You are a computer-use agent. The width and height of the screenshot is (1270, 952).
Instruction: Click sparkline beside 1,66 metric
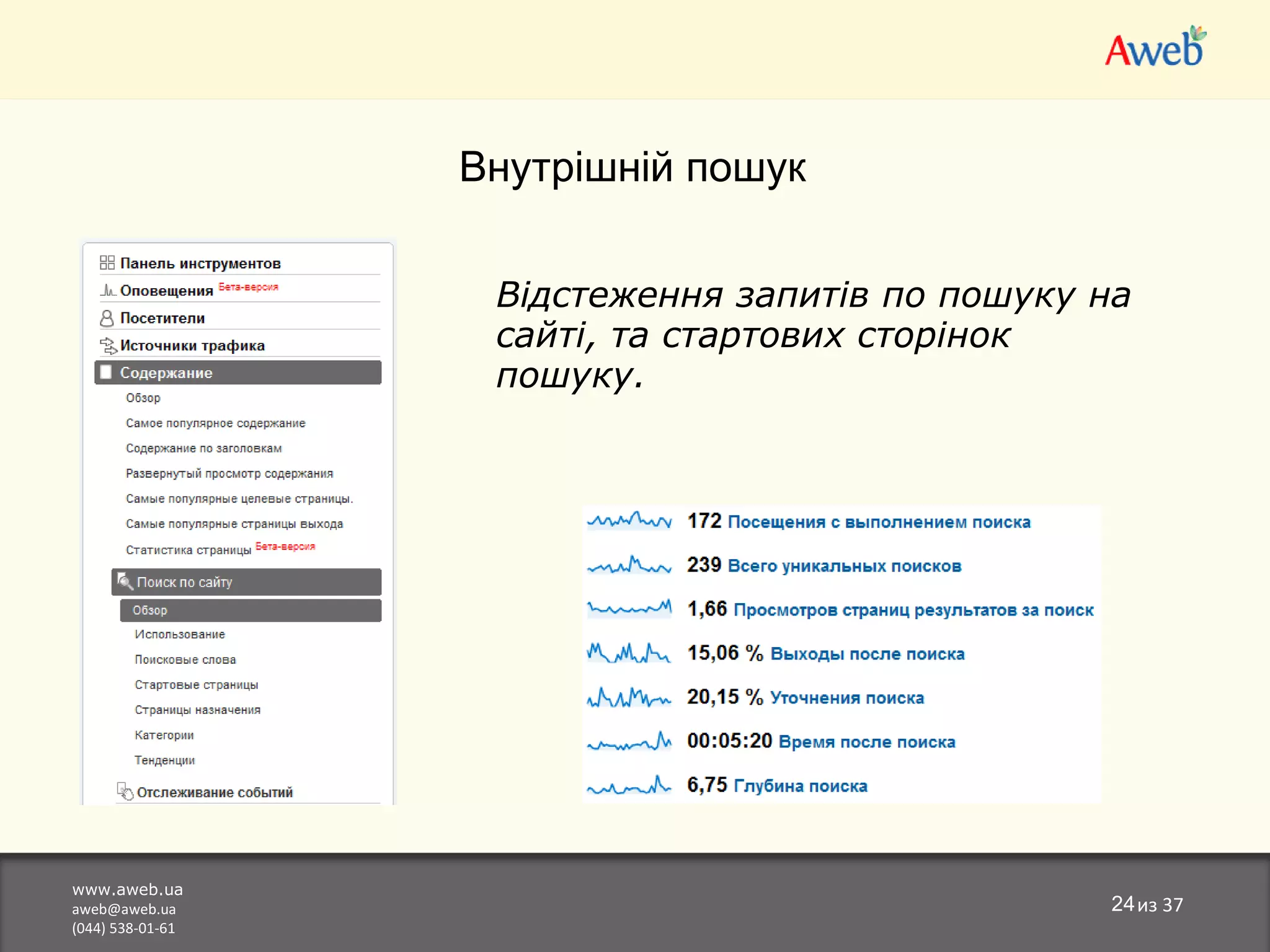pyautogui.click(x=629, y=609)
